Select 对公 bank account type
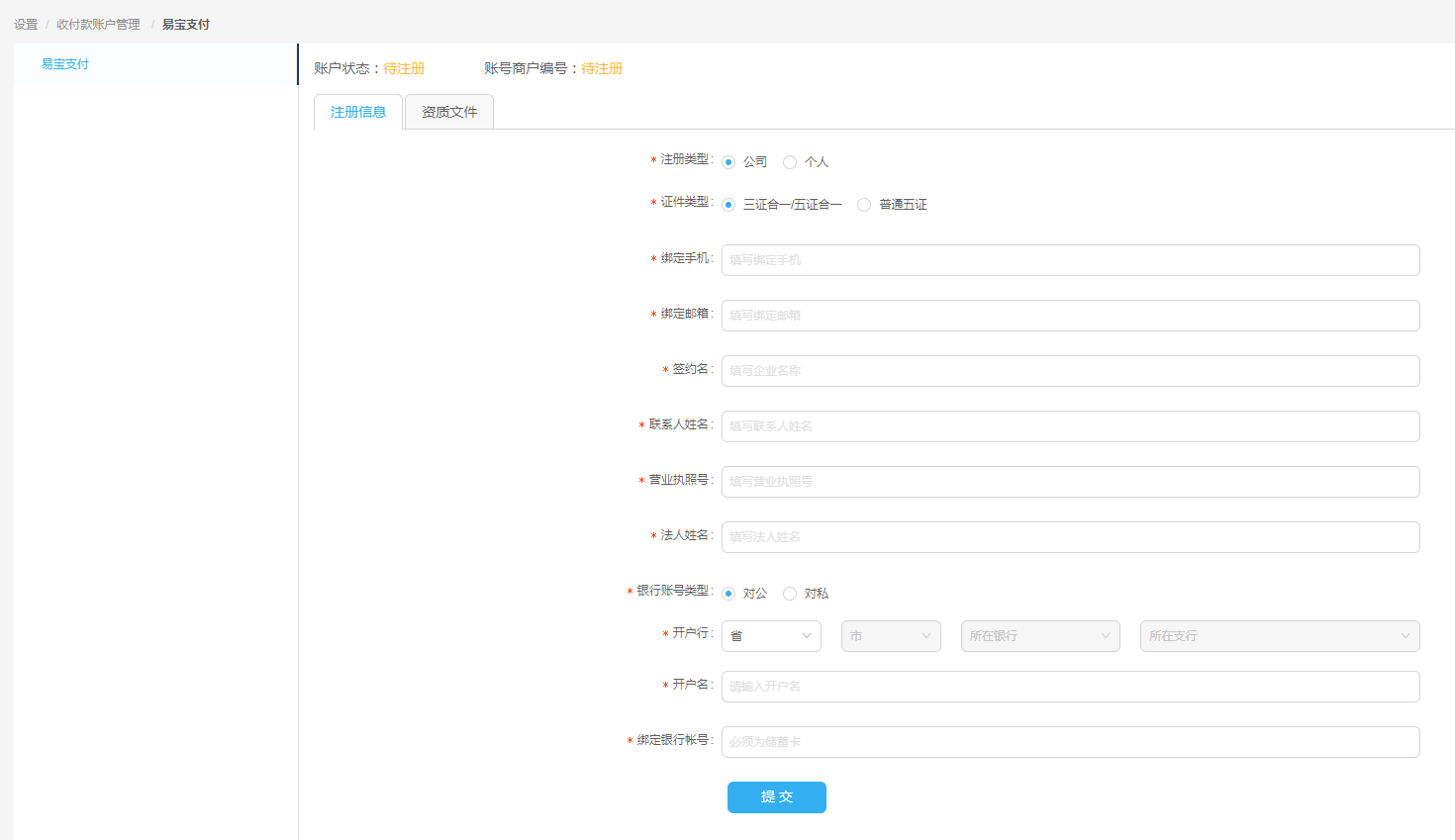This screenshot has width=1455, height=840. [x=728, y=594]
